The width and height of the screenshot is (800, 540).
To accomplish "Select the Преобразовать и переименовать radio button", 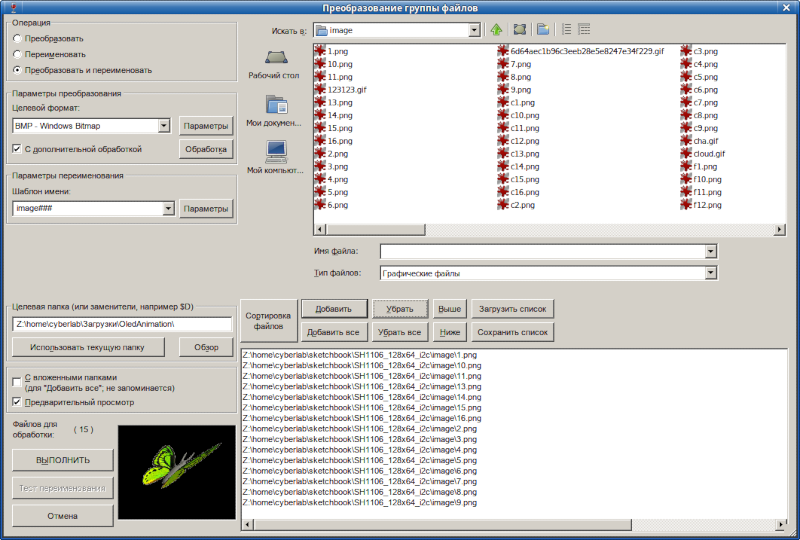I will pyautogui.click(x=17, y=70).
